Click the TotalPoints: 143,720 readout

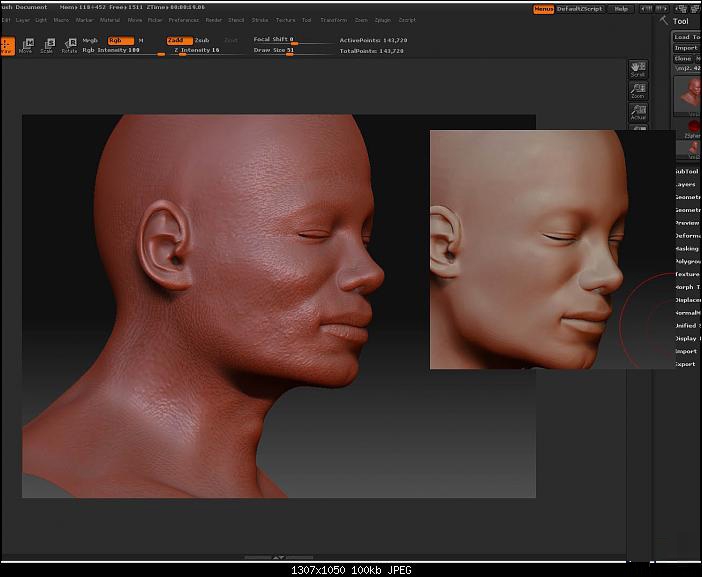click(x=372, y=51)
